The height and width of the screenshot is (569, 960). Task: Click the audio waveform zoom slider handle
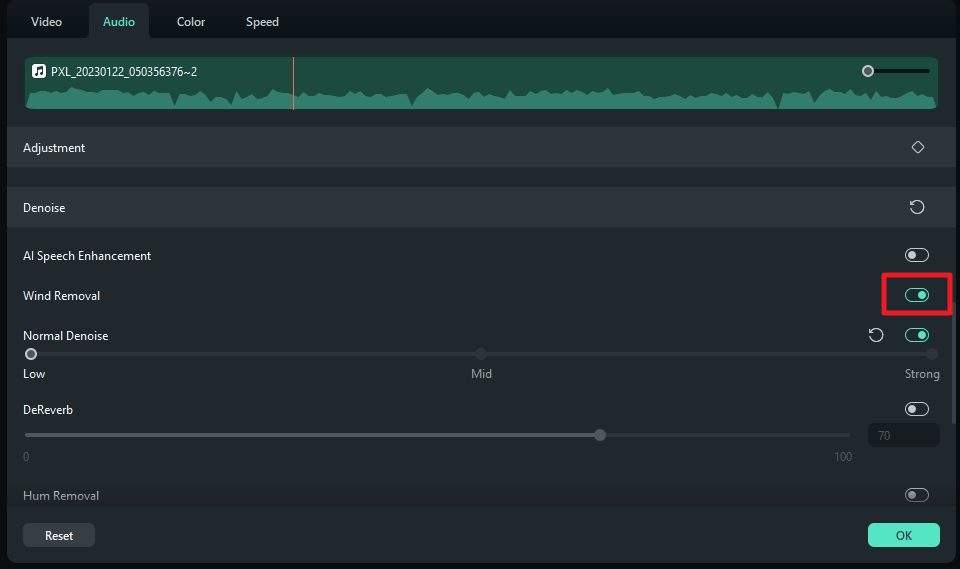pyautogui.click(x=868, y=71)
